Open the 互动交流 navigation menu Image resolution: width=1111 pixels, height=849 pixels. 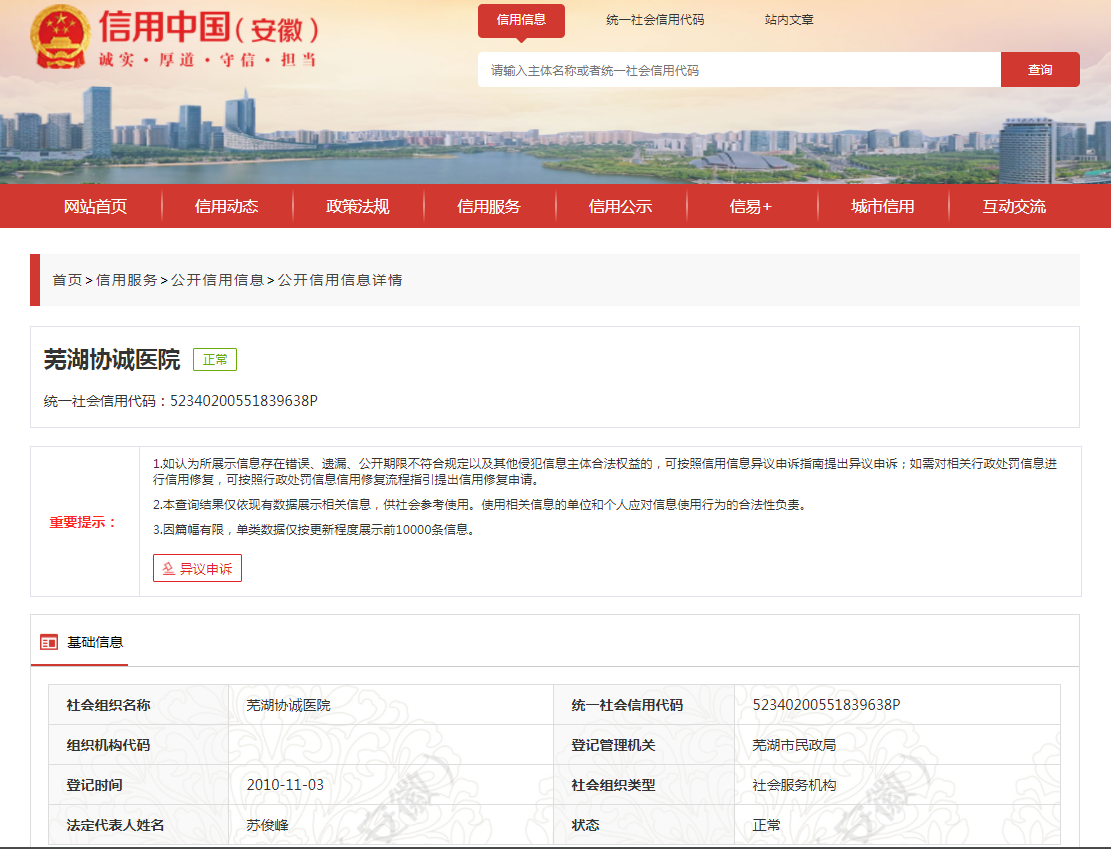1014,206
